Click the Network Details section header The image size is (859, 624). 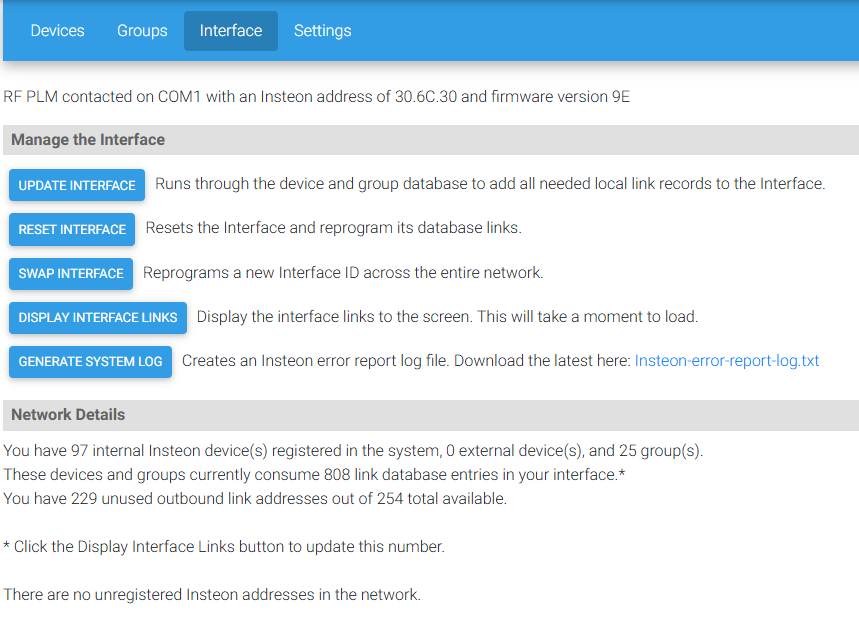coord(431,415)
